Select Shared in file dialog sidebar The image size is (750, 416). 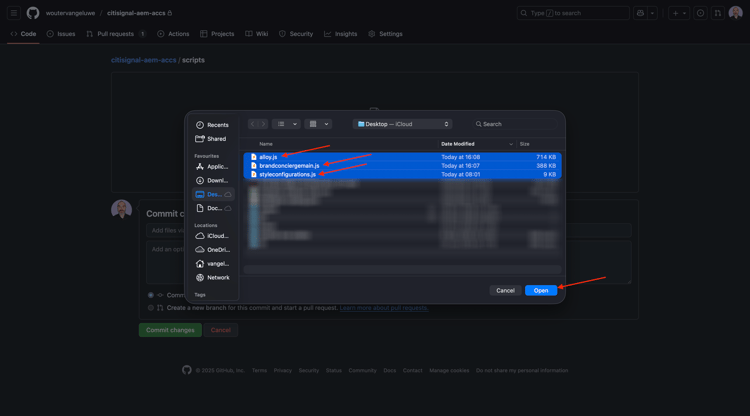212,139
